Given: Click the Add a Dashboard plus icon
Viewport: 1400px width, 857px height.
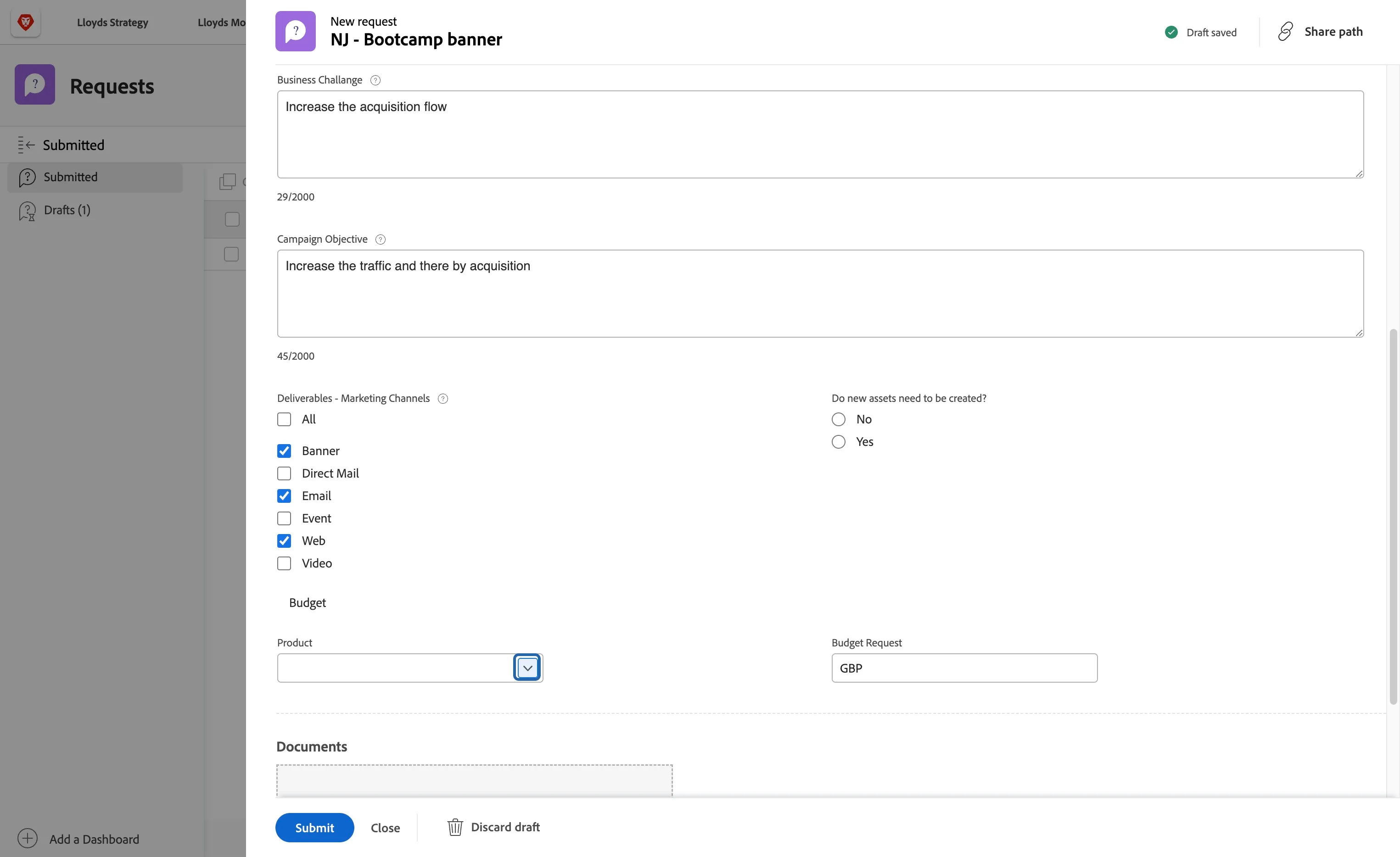Looking at the screenshot, I should click(27, 839).
